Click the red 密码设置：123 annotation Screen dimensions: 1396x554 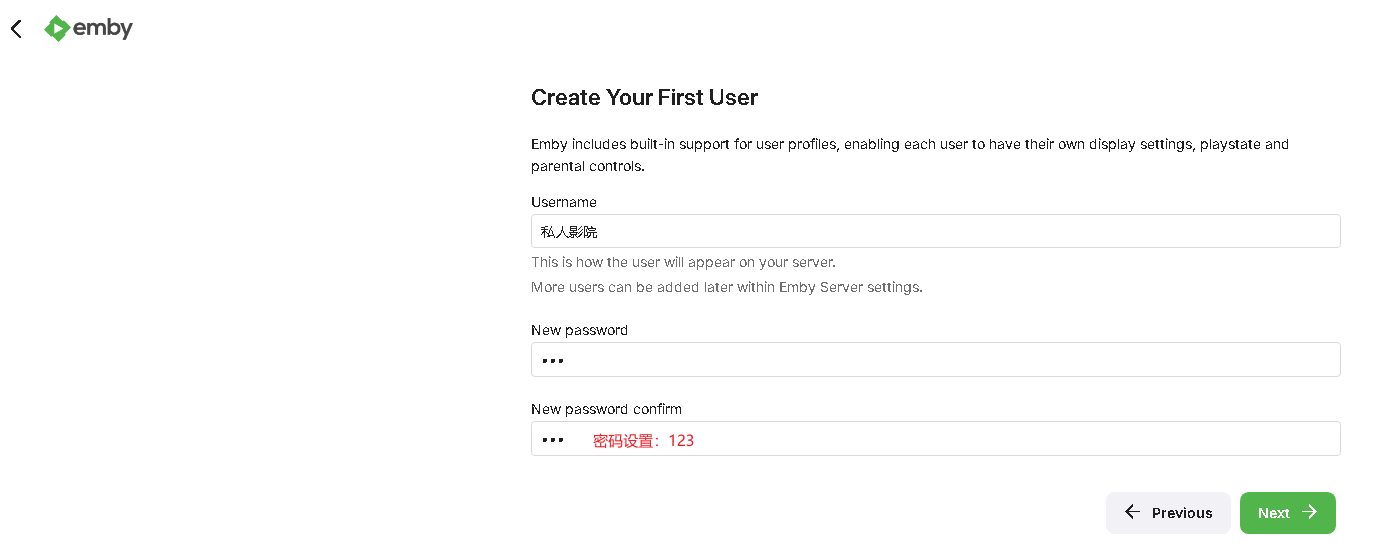[643, 441]
